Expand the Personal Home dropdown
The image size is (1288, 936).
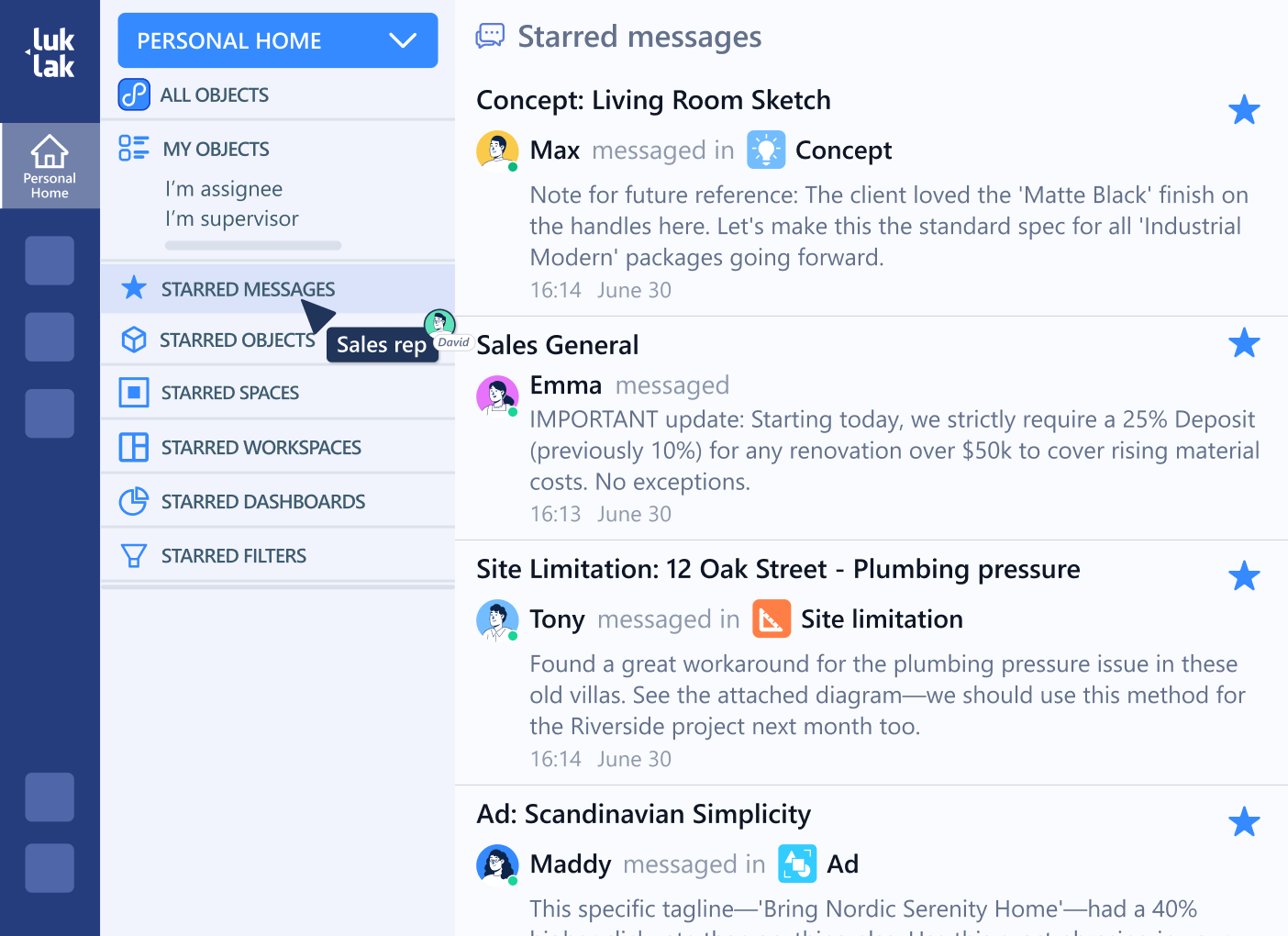(x=402, y=40)
